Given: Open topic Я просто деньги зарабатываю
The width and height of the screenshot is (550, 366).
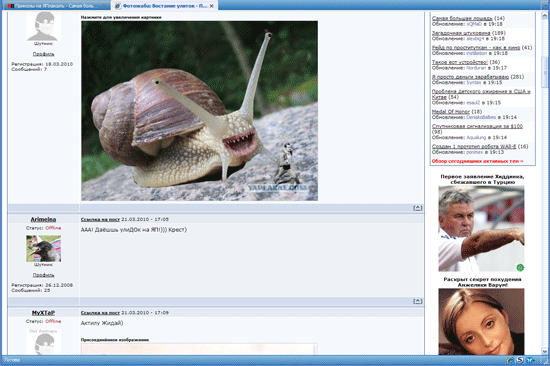Looking at the screenshot, I should (470, 77).
